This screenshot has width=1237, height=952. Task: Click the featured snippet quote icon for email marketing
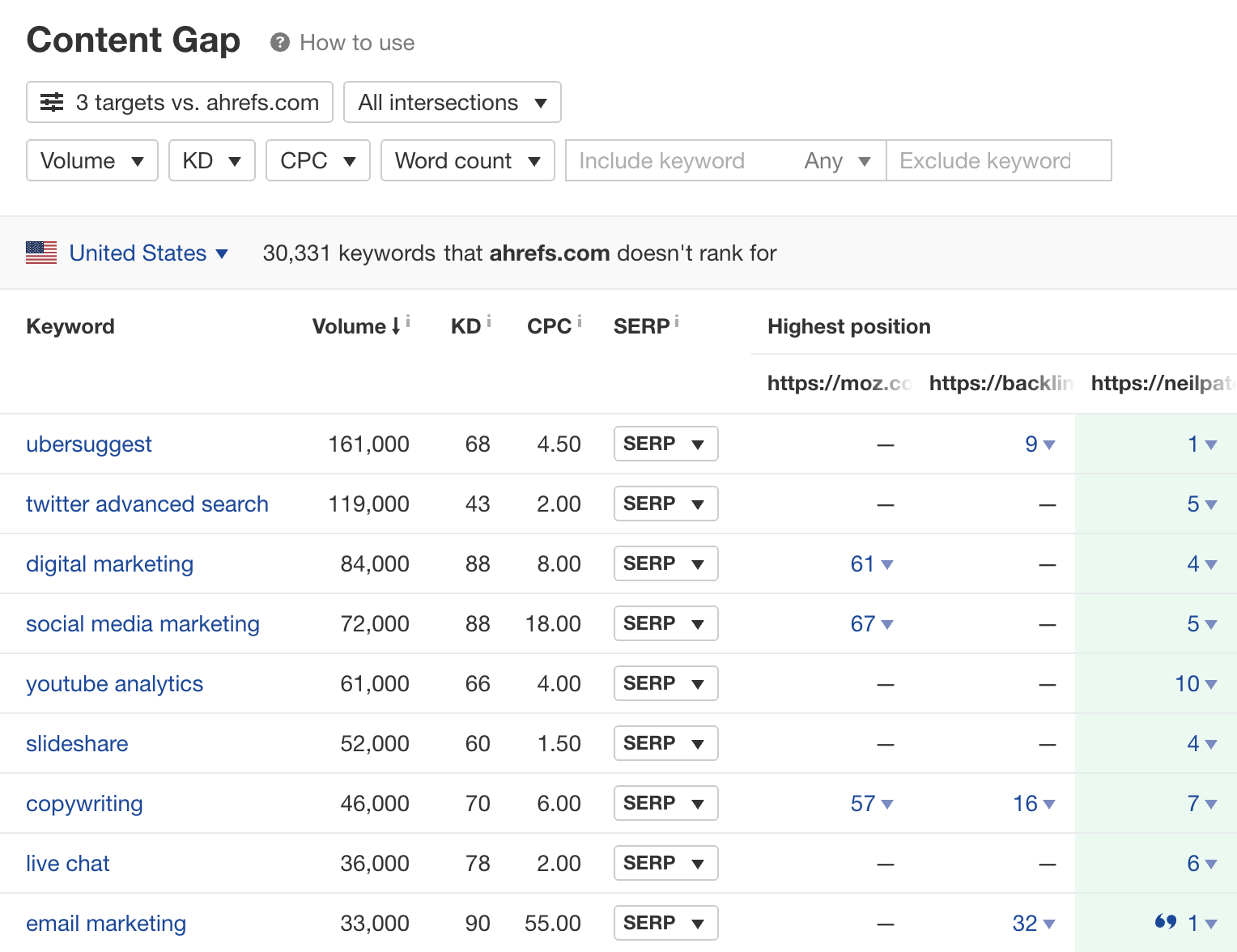[x=1166, y=922]
